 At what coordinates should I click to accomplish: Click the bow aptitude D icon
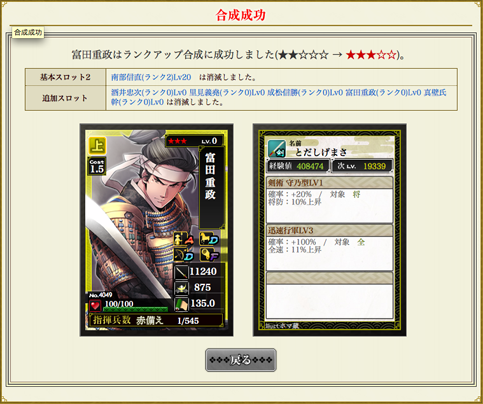[184, 255]
